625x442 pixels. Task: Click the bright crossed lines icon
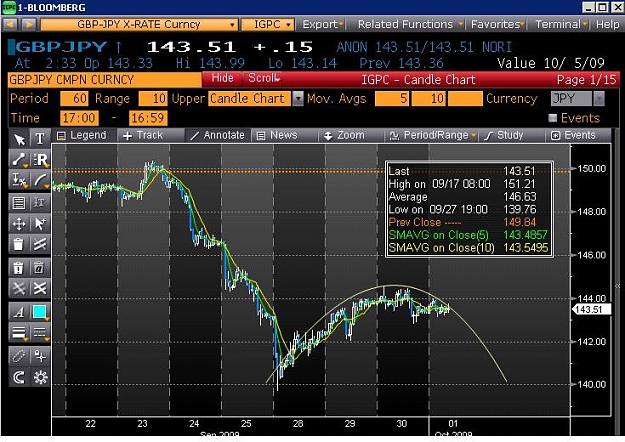click(x=40, y=288)
